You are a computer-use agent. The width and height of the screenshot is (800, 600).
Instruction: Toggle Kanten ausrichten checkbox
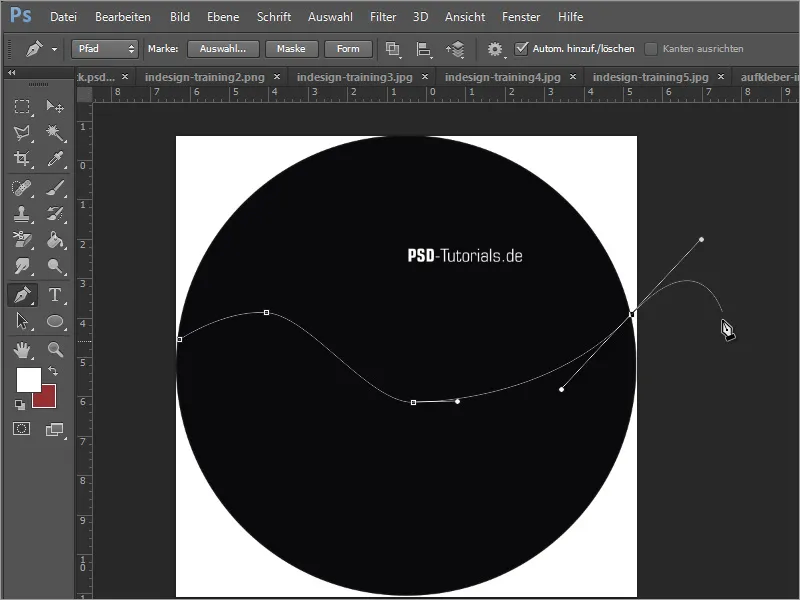tap(651, 49)
